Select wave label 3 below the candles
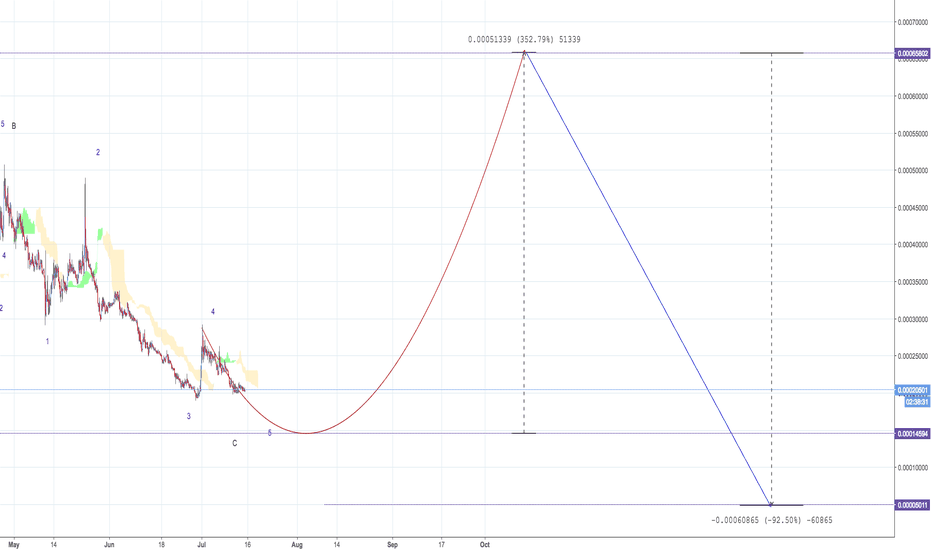 tap(189, 416)
